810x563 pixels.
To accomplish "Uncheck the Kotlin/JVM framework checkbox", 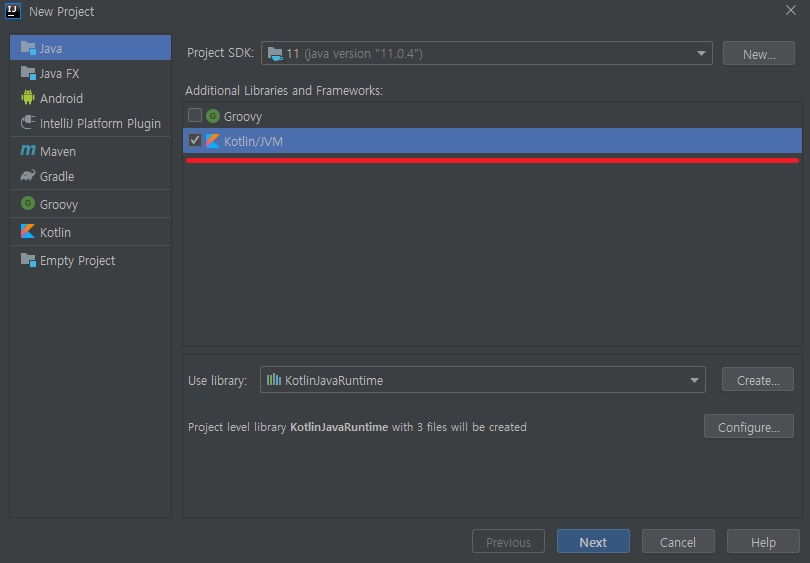I will tap(195, 140).
